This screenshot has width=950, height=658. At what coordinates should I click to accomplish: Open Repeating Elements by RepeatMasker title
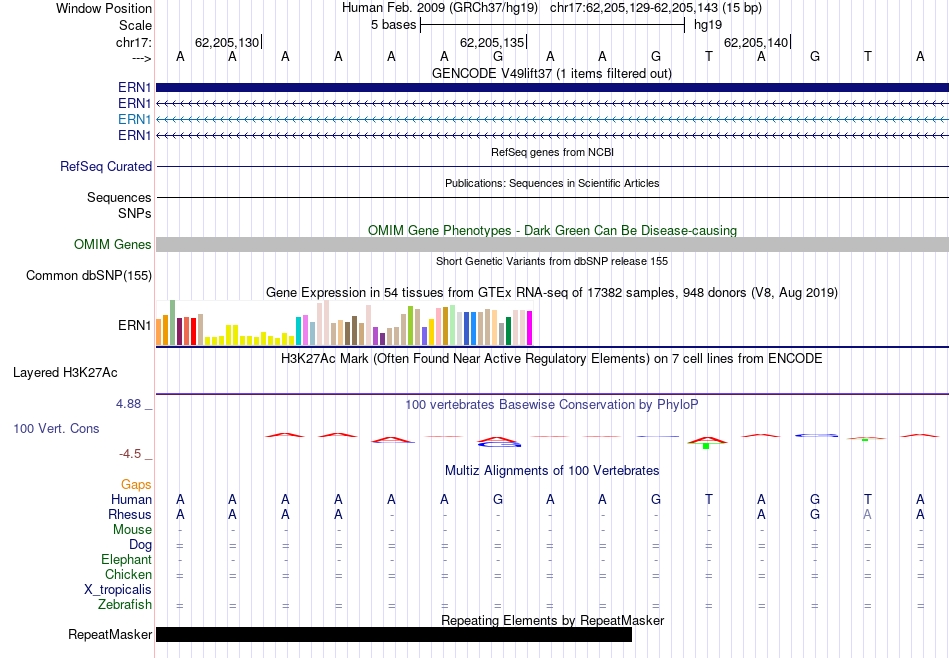tap(552, 620)
